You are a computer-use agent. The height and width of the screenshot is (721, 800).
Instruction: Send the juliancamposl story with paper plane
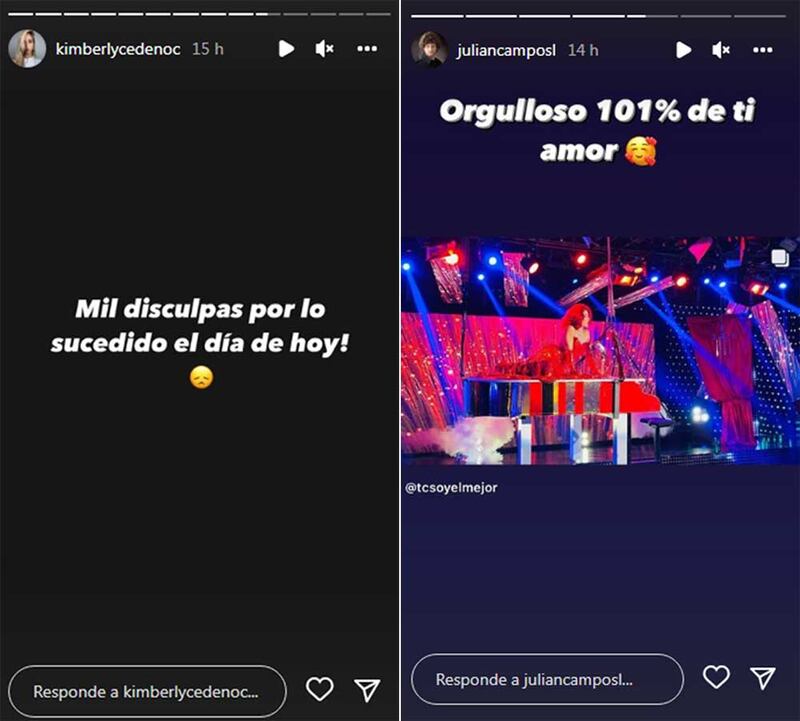763,678
